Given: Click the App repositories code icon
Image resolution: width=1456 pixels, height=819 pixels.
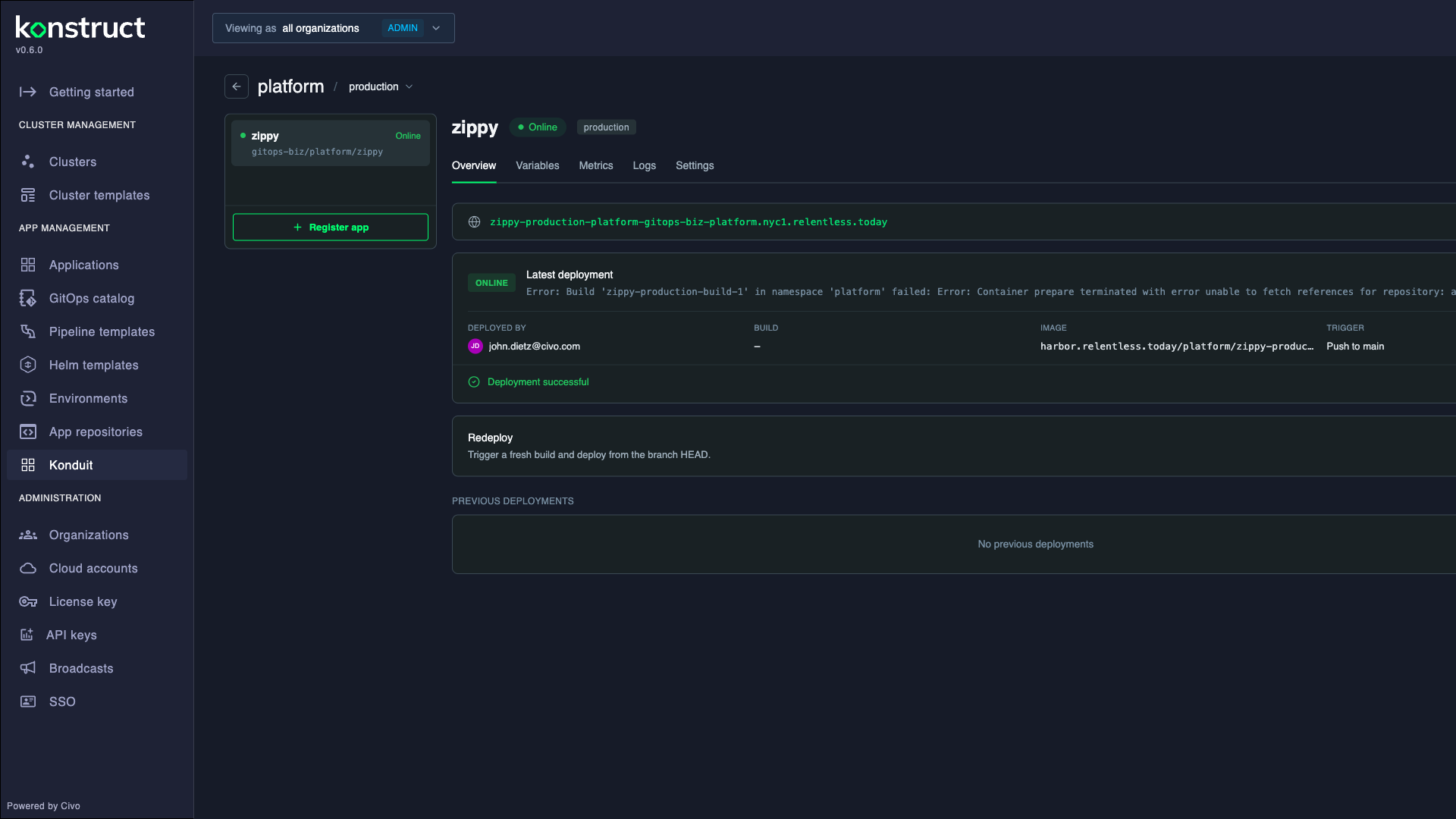Looking at the screenshot, I should point(28,431).
